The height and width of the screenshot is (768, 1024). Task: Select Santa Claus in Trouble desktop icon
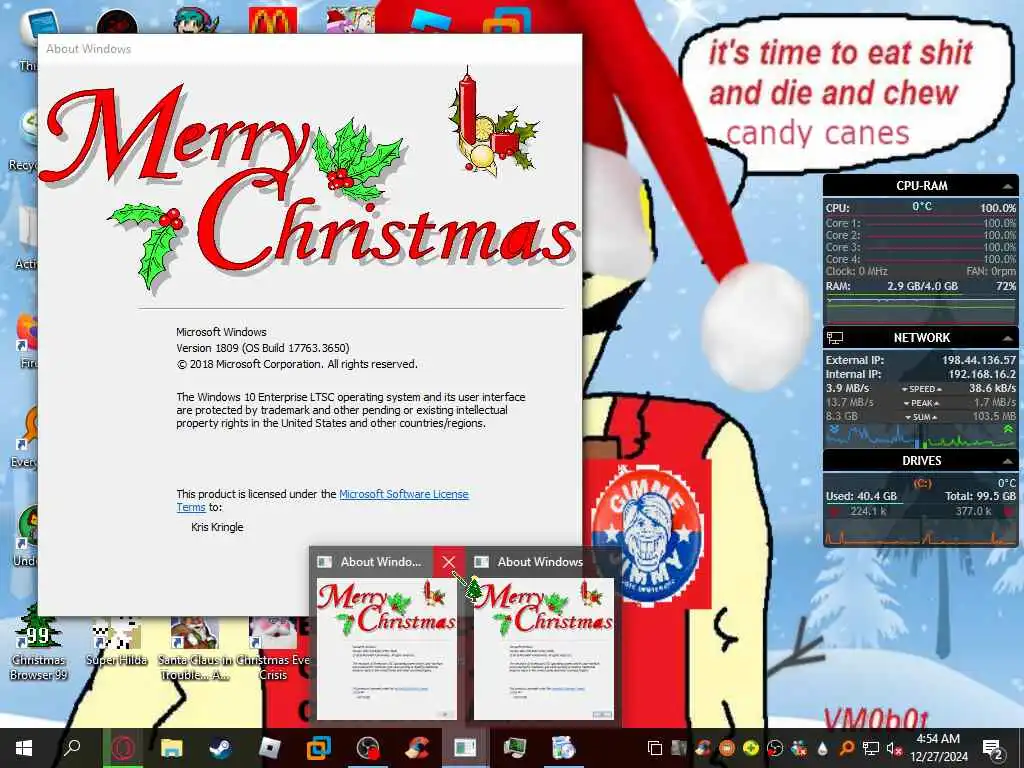point(195,648)
